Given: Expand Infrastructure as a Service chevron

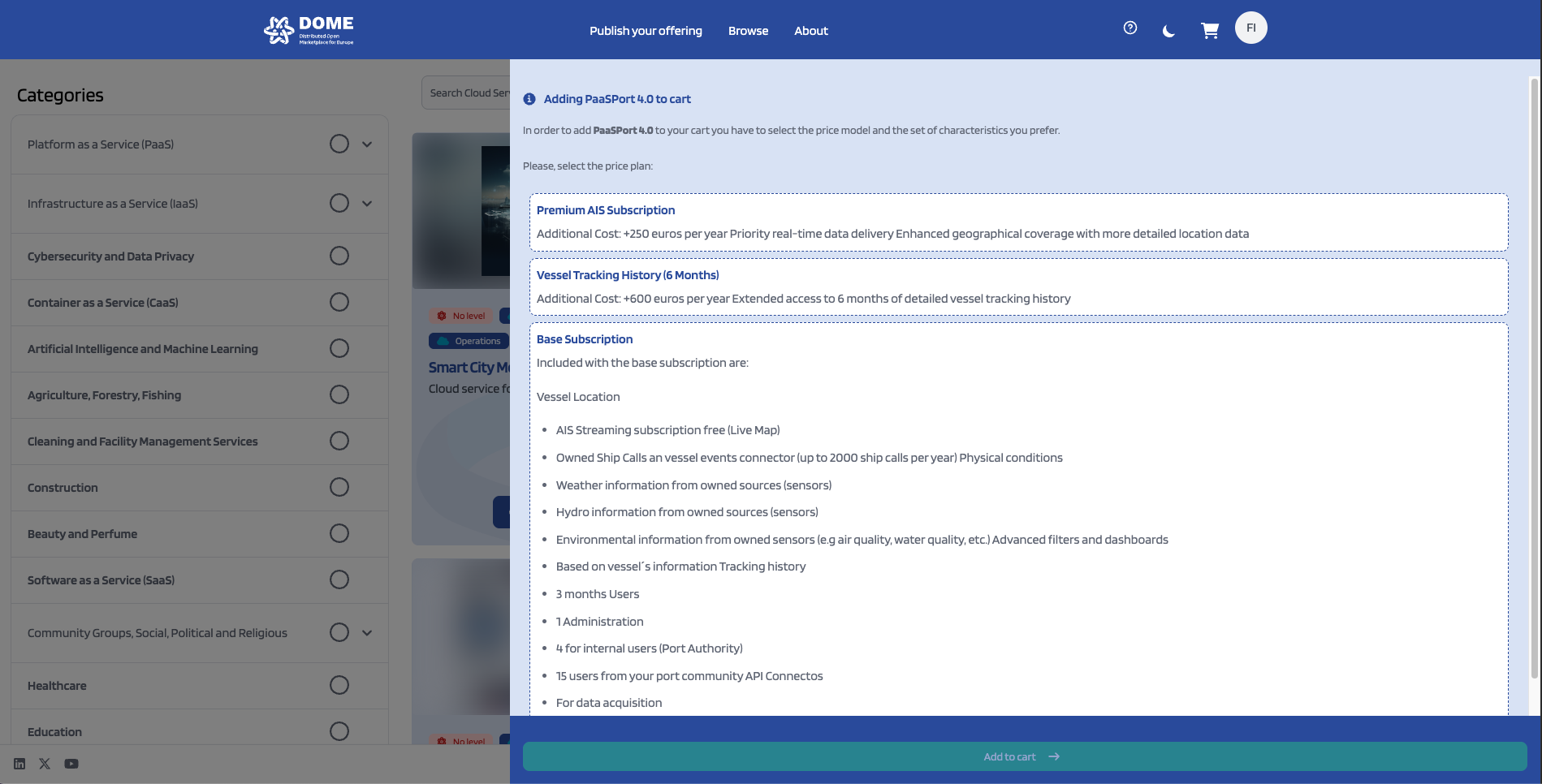Looking at the screenshot, I should [367, 204].
